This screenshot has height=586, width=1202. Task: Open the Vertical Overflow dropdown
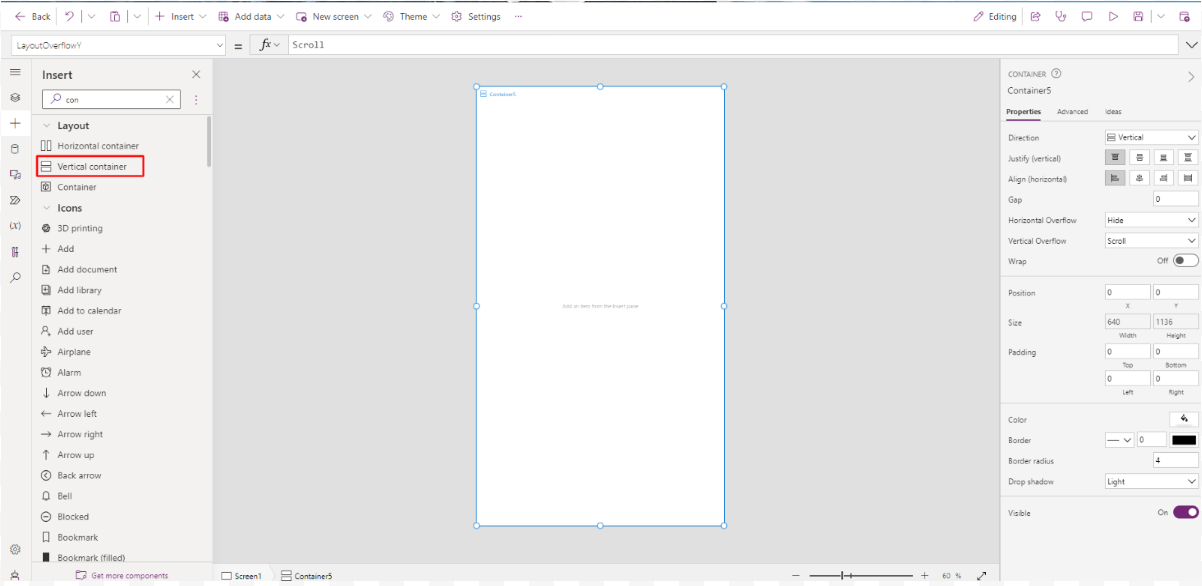coord(1150,240)
